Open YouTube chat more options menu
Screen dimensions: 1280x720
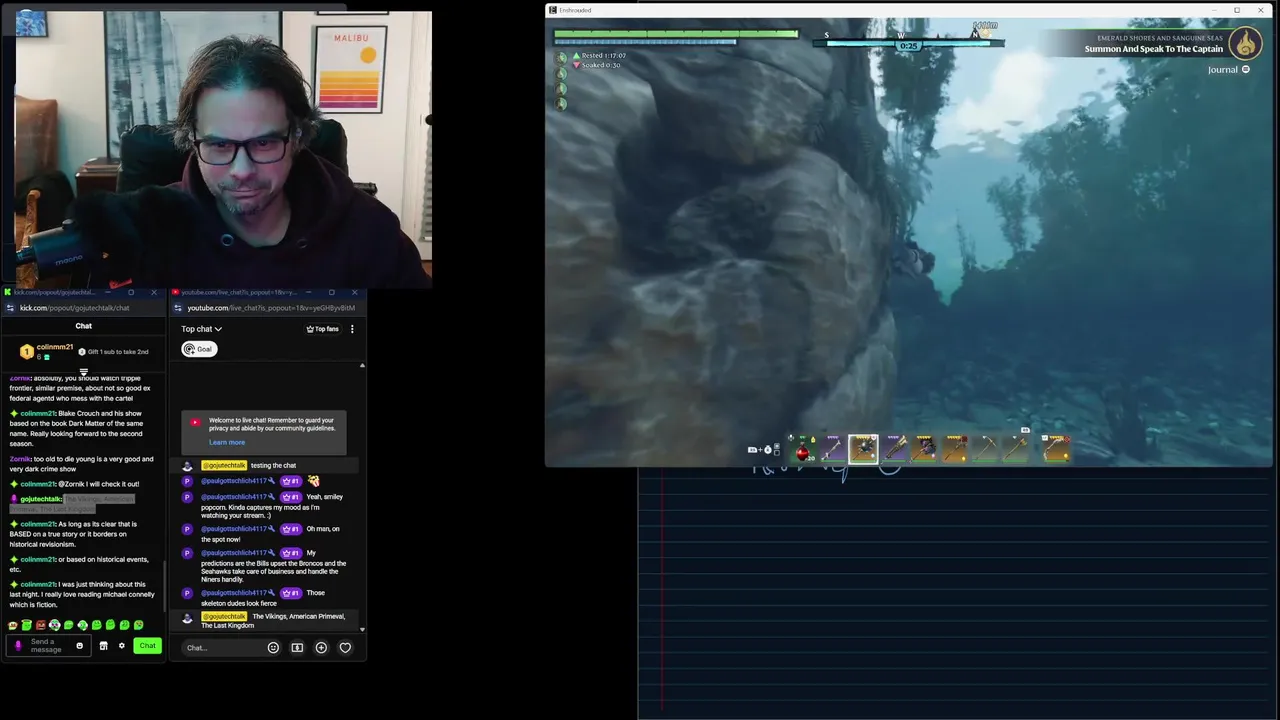click(352, 329)
